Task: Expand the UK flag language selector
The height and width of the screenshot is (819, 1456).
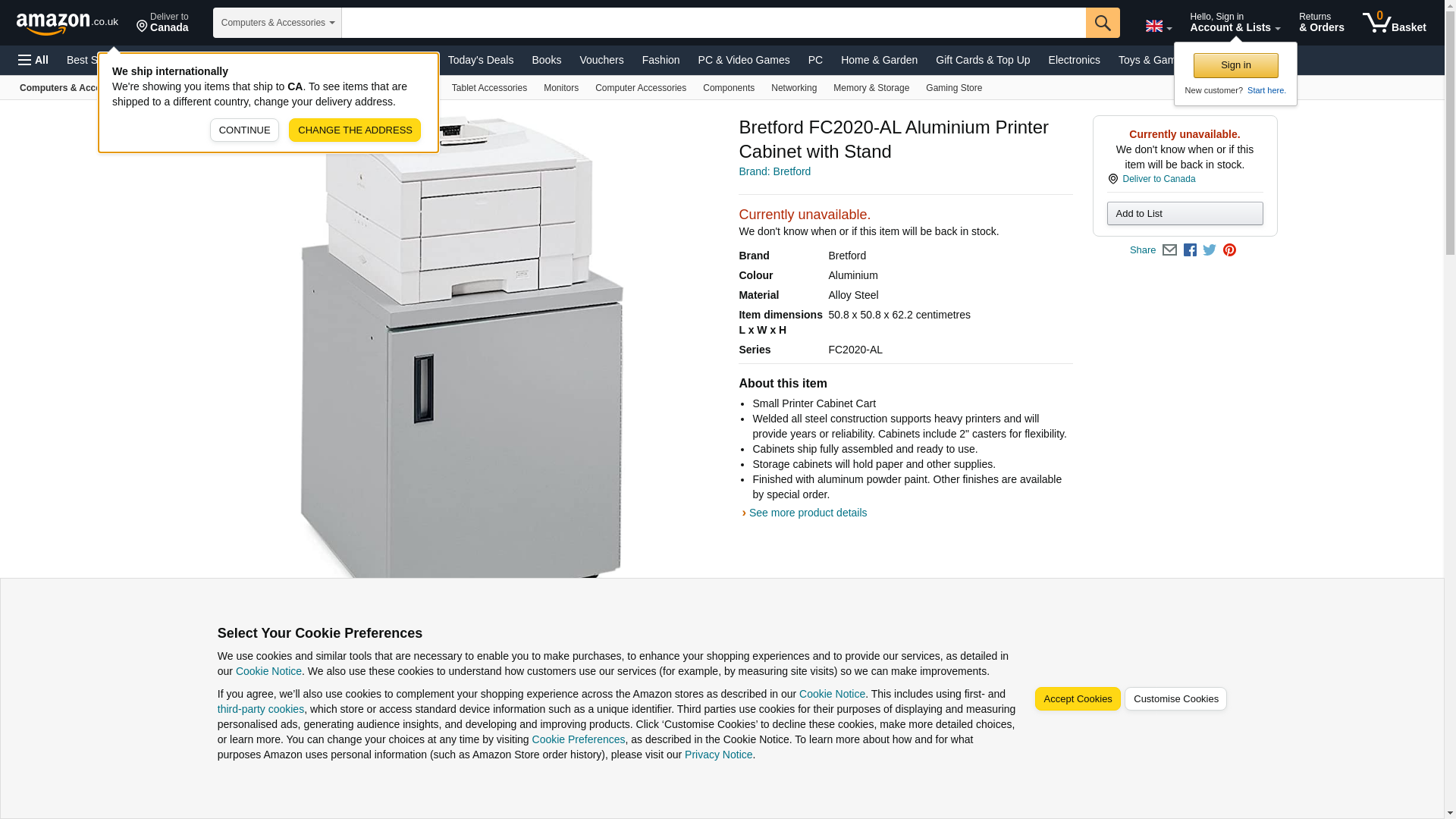Action: tap(1159, 26)
